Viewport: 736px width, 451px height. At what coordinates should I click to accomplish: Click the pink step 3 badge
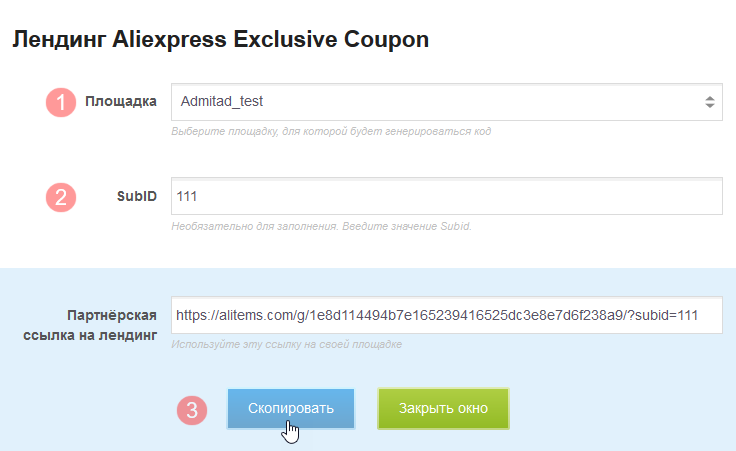click(x=192, y=409)
